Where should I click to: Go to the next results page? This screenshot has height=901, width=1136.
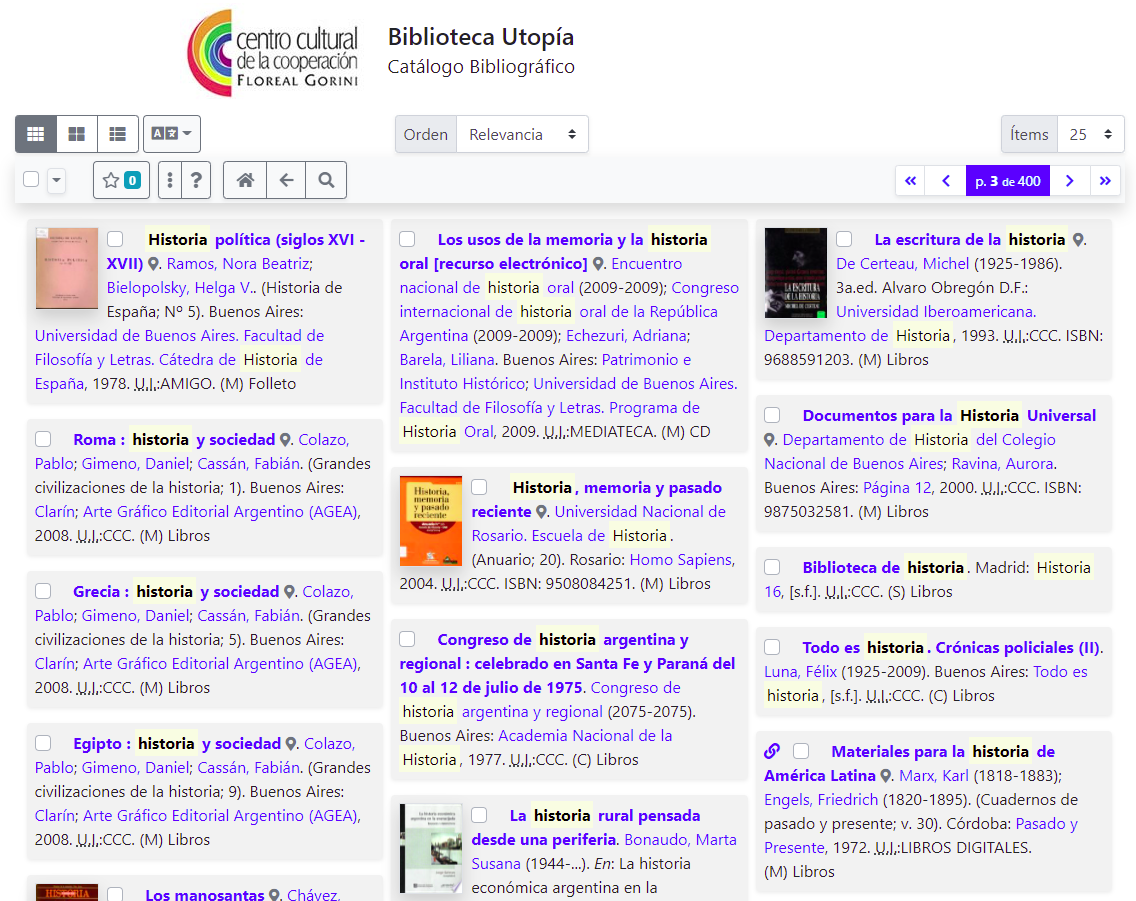(1069, 181)
